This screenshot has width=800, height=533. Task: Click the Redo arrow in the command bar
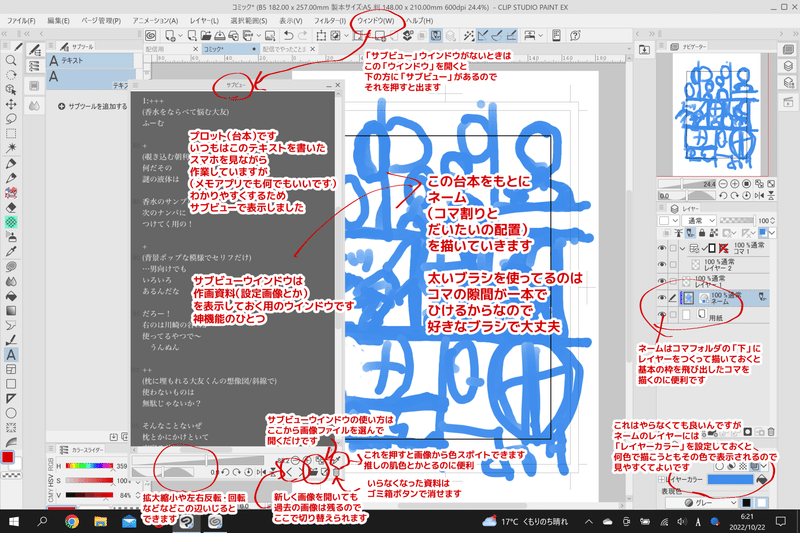tap(303, 36)
